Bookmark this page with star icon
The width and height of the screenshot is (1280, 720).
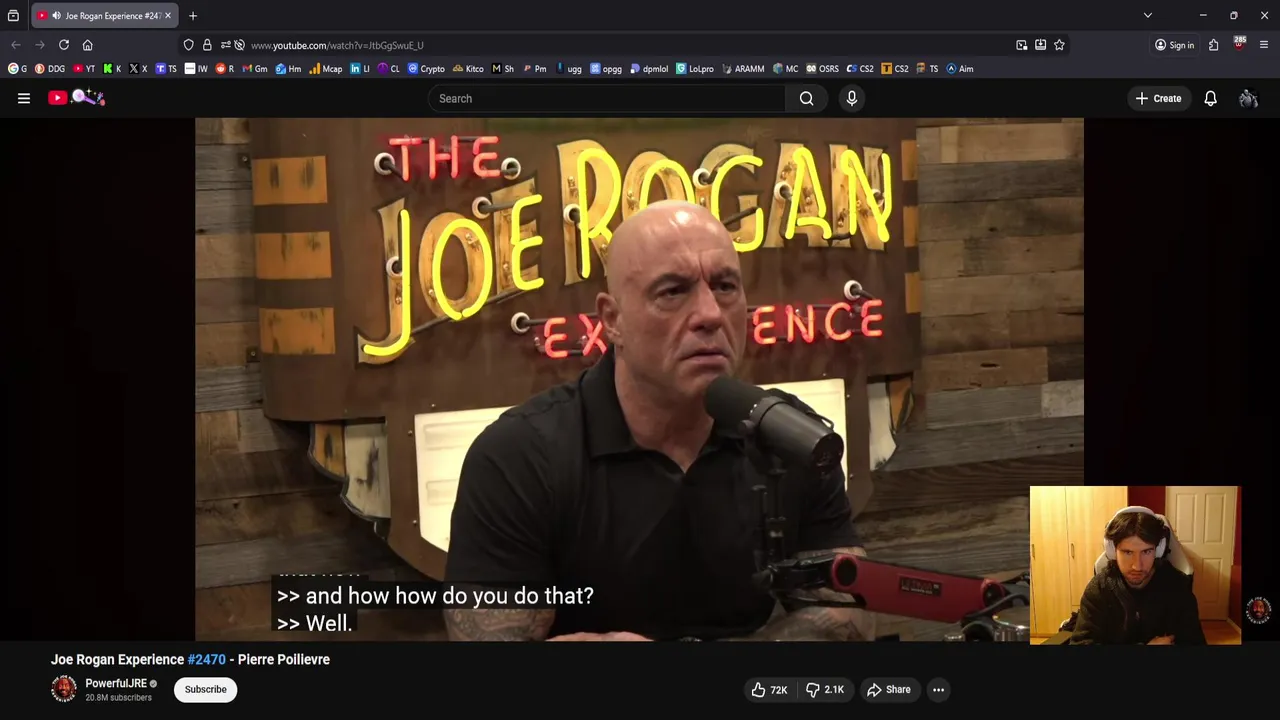pos(1059,45)
